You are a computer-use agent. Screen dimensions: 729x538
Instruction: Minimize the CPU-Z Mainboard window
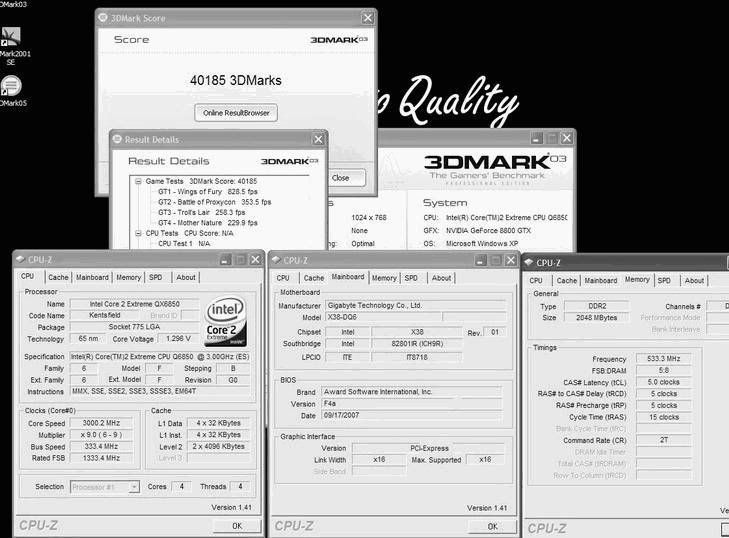click(x=481, y=260)
